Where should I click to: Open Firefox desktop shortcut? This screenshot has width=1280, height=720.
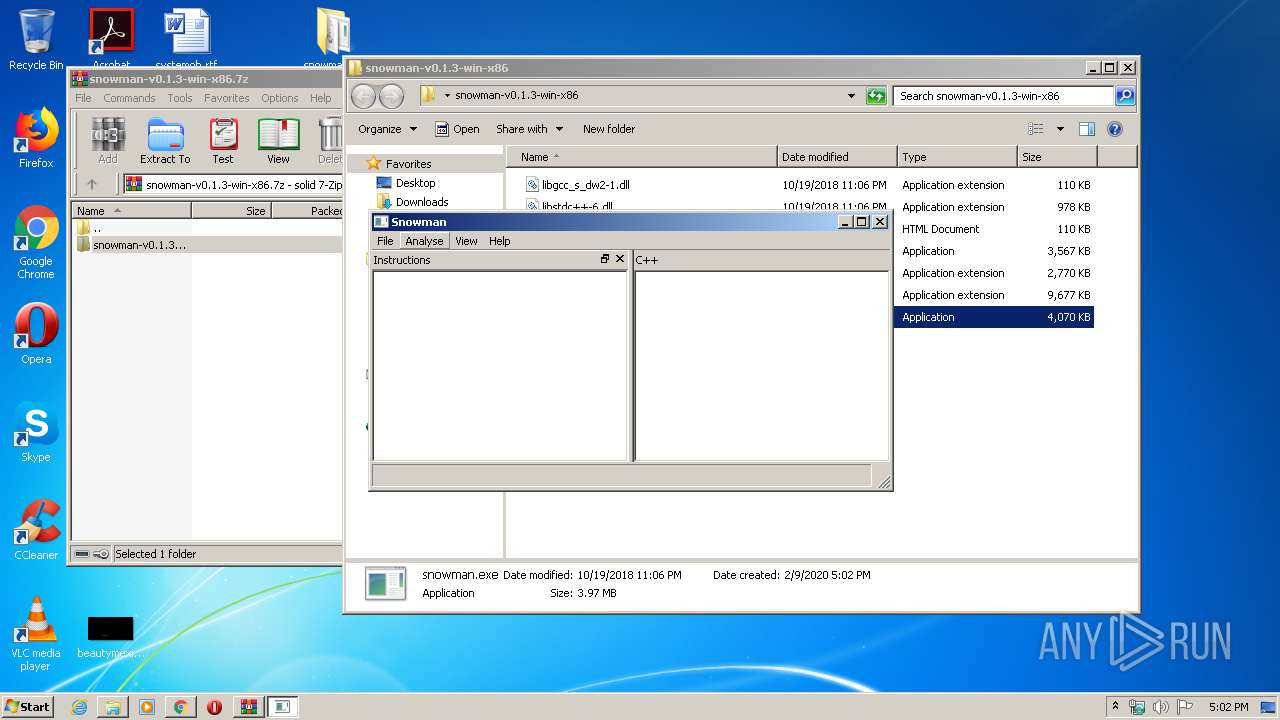tap(36, 138)
